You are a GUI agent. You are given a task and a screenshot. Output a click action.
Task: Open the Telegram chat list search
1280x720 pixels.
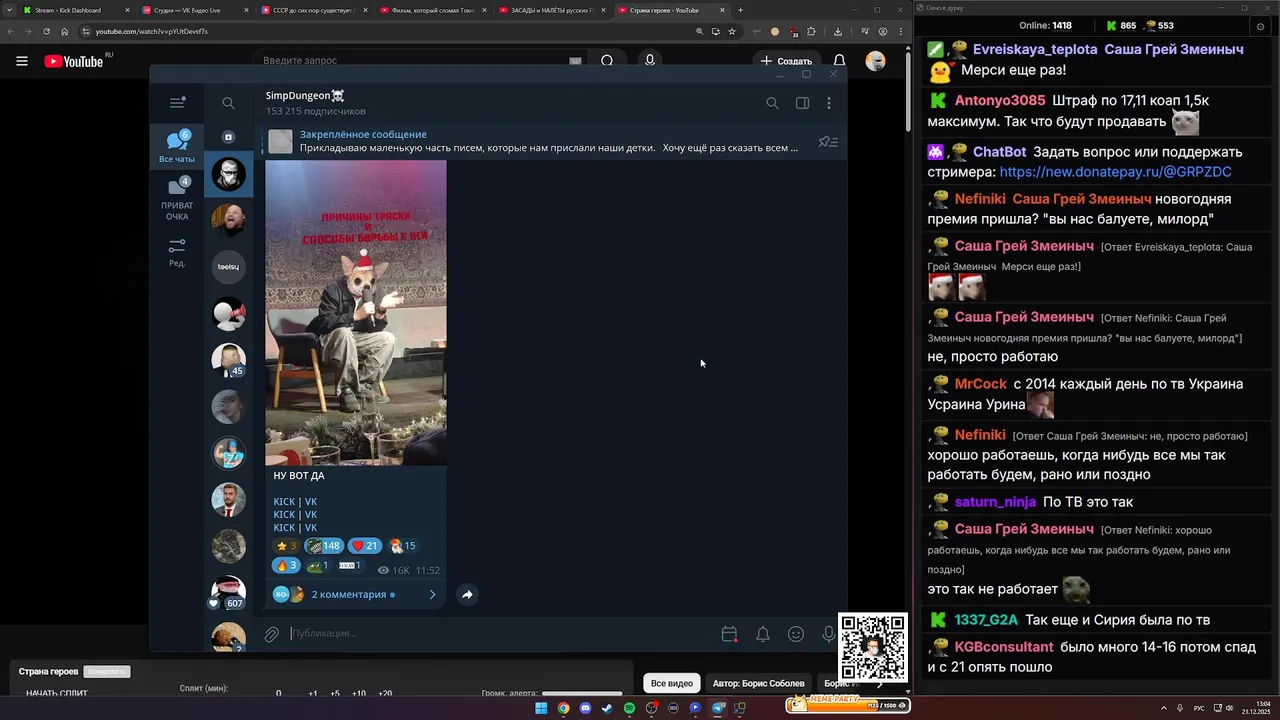[228, 103]
